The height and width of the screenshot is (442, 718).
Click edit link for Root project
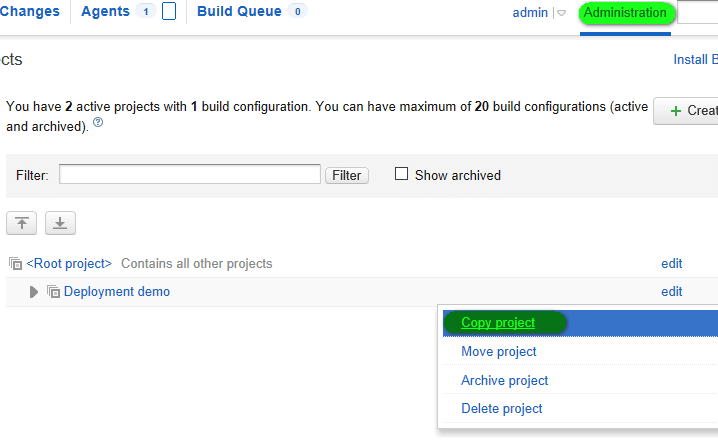pos(671,264)
